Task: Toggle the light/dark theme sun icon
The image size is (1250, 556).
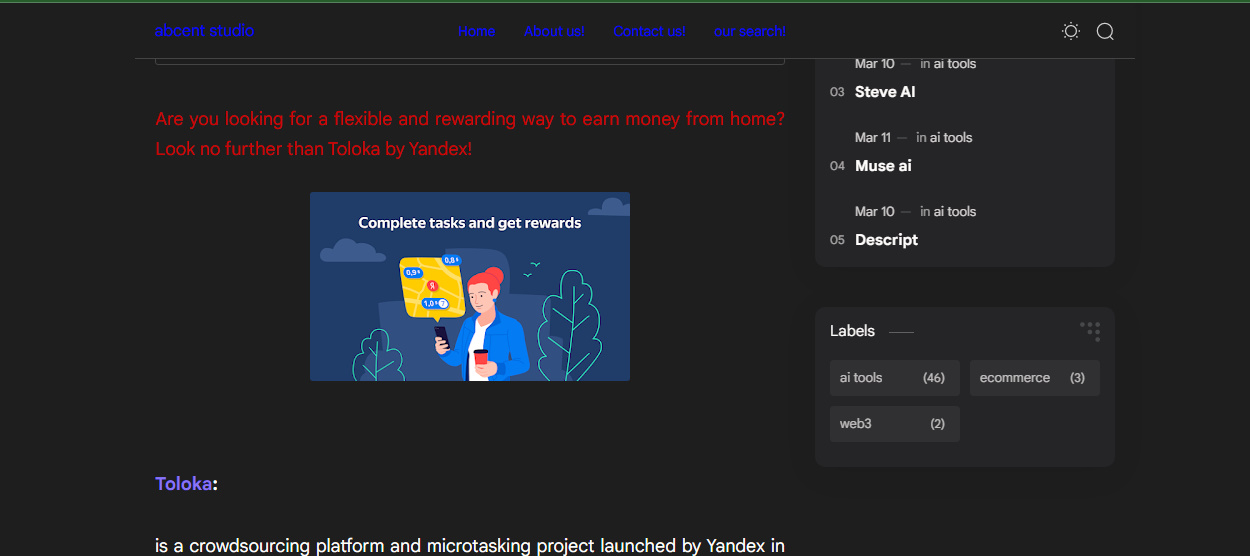Action: pos(1071,31)
